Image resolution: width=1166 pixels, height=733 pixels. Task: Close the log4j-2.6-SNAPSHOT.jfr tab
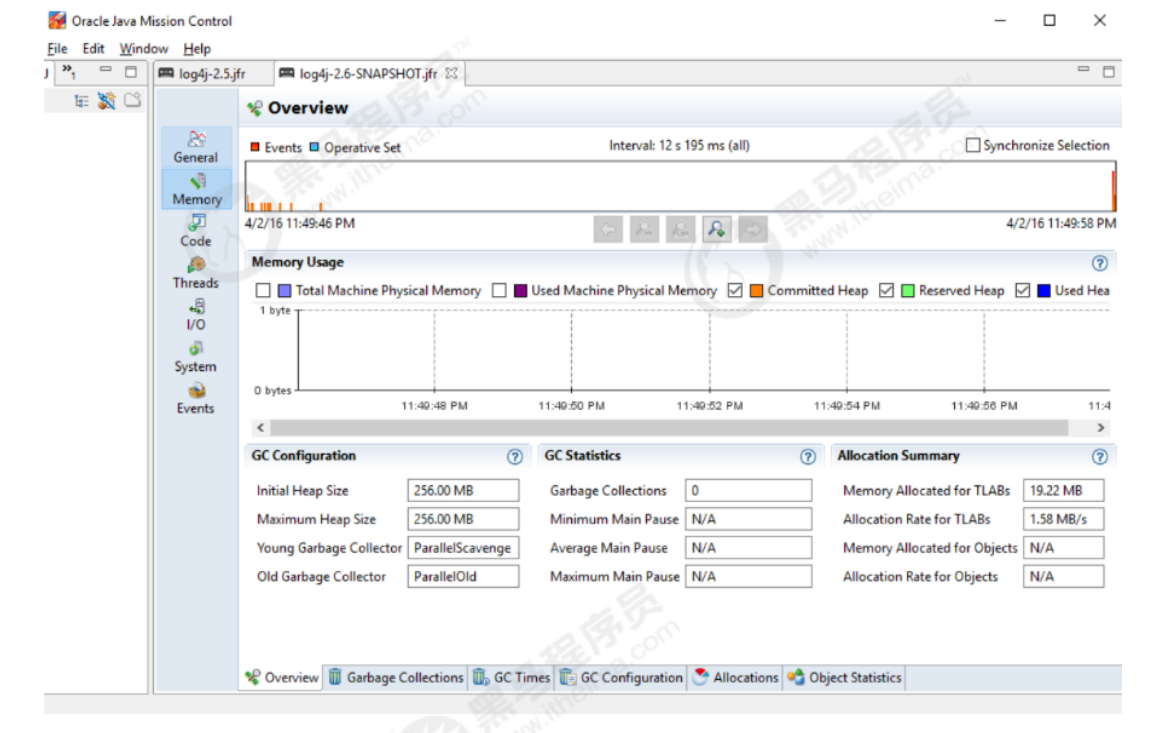[451, 73]
